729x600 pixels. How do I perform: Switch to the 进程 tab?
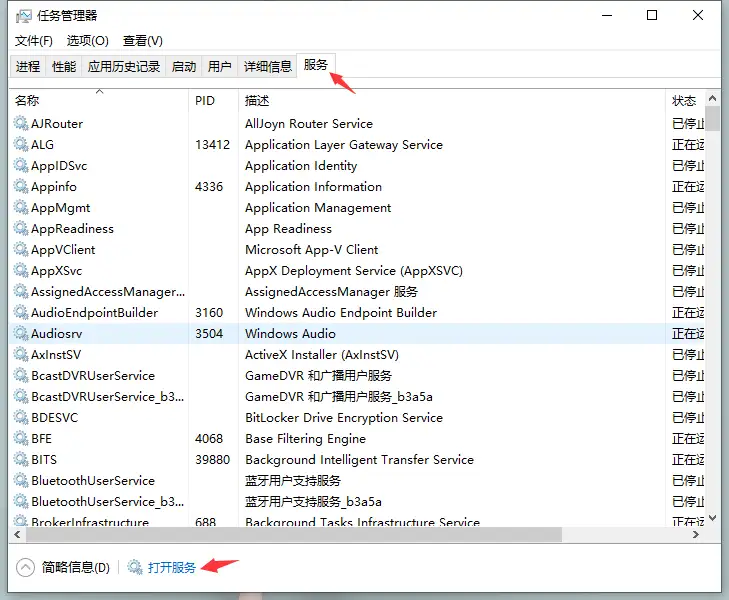click(28, 67)
